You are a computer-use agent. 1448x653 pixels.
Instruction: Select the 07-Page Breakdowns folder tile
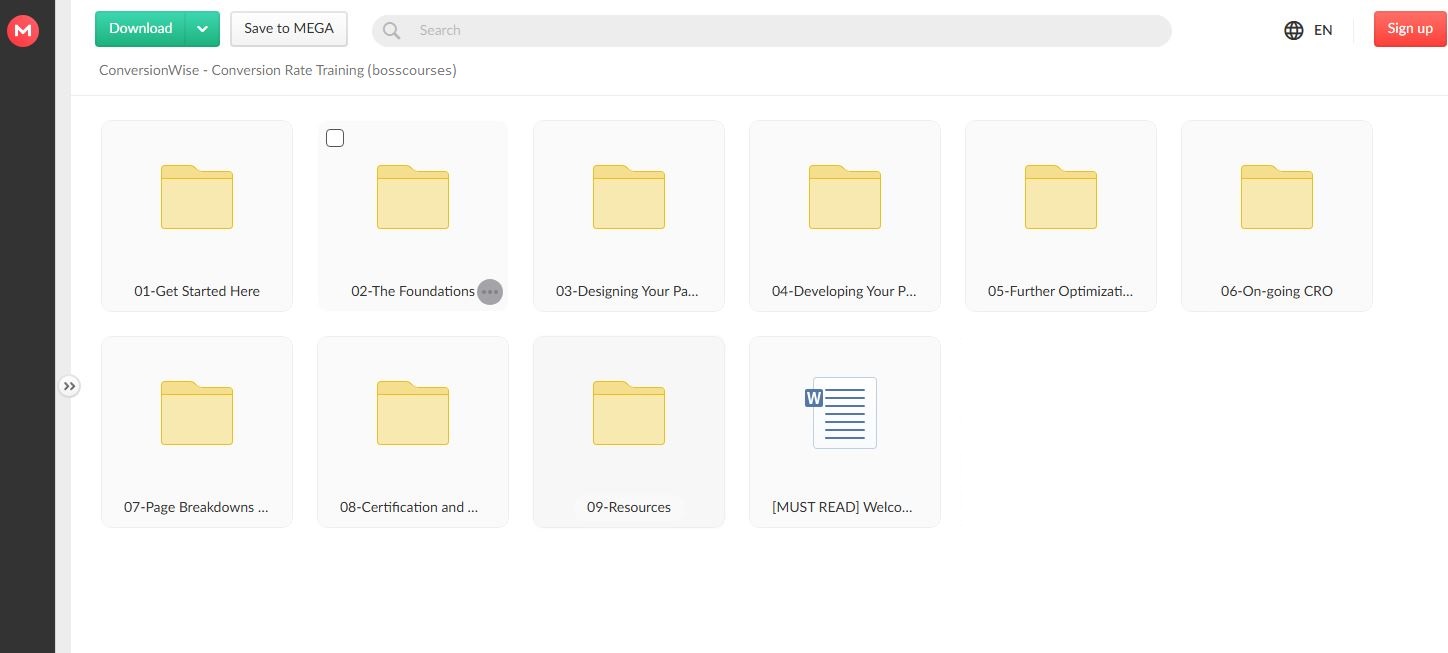[197, 431]
